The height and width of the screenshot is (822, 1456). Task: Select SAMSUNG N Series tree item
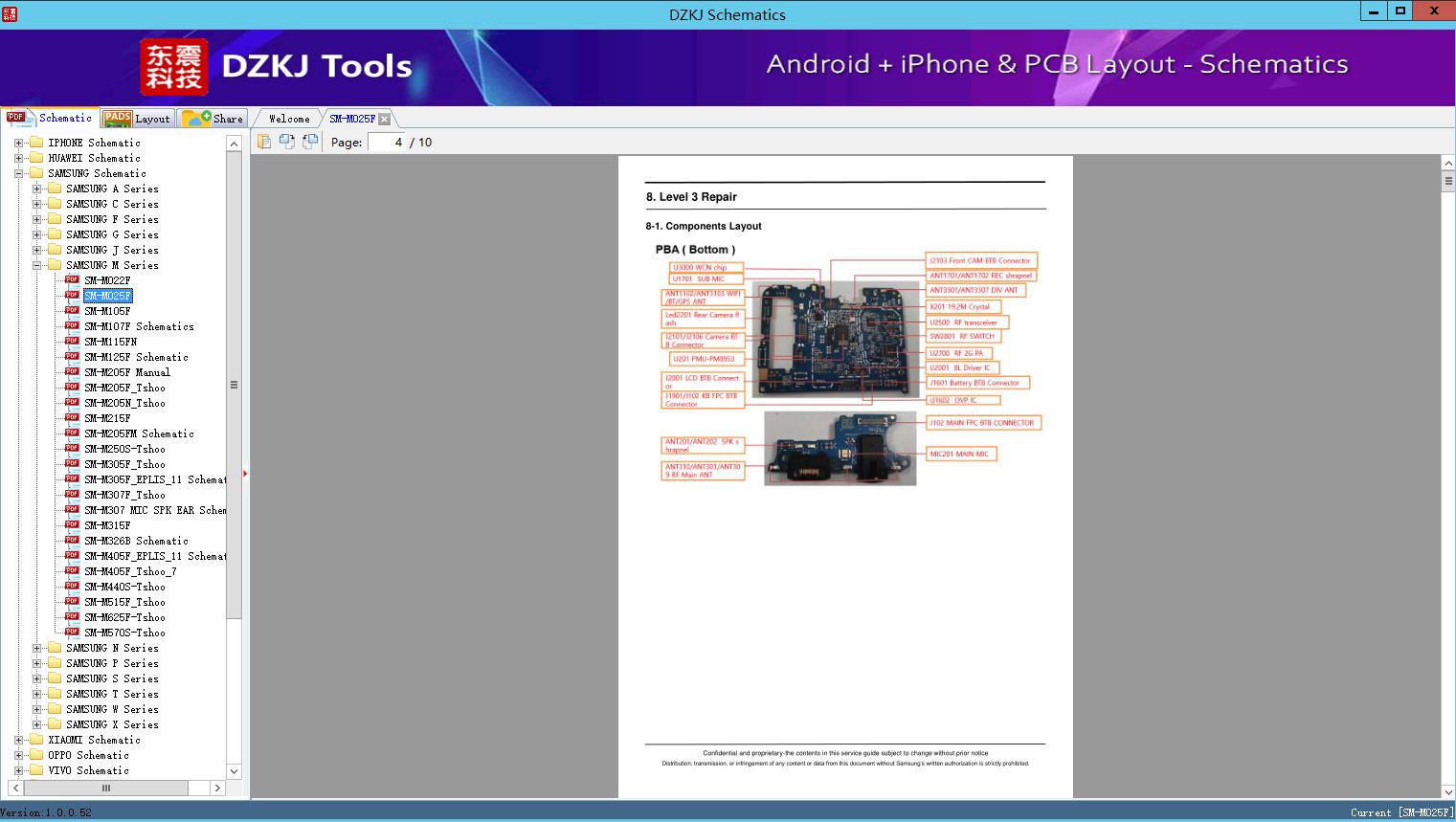pyautogui.click(x=112, y=648)
